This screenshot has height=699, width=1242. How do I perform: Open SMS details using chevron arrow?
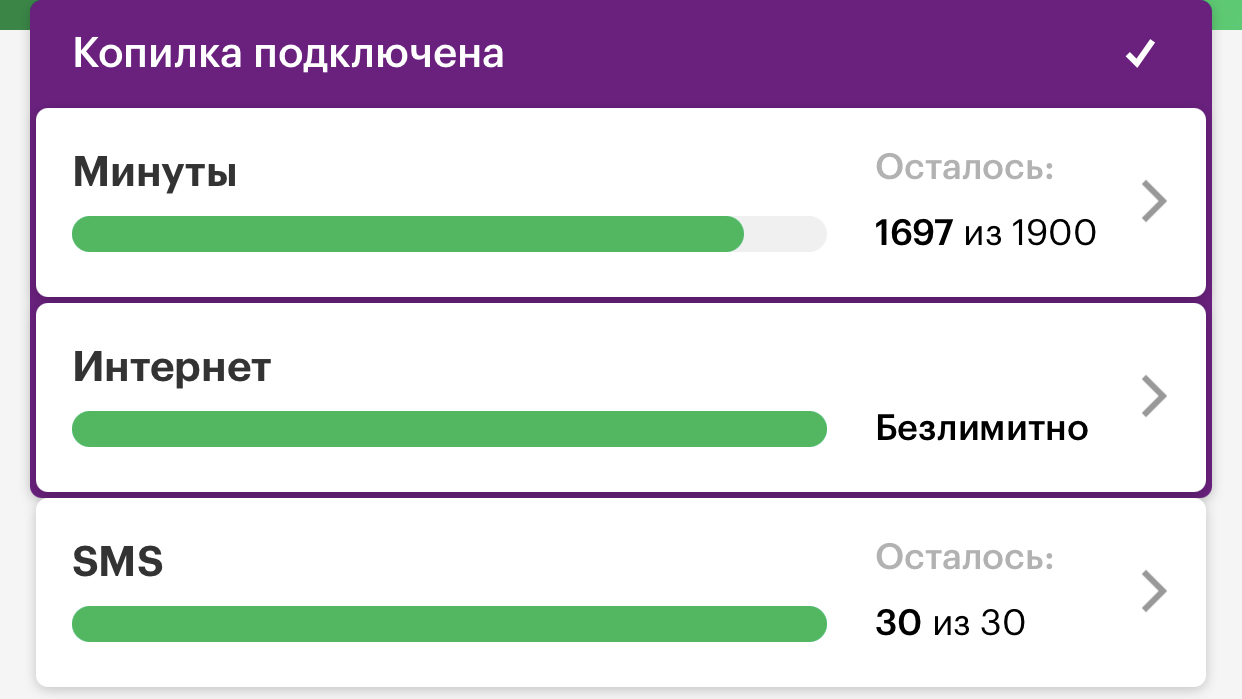(1154, 590)
